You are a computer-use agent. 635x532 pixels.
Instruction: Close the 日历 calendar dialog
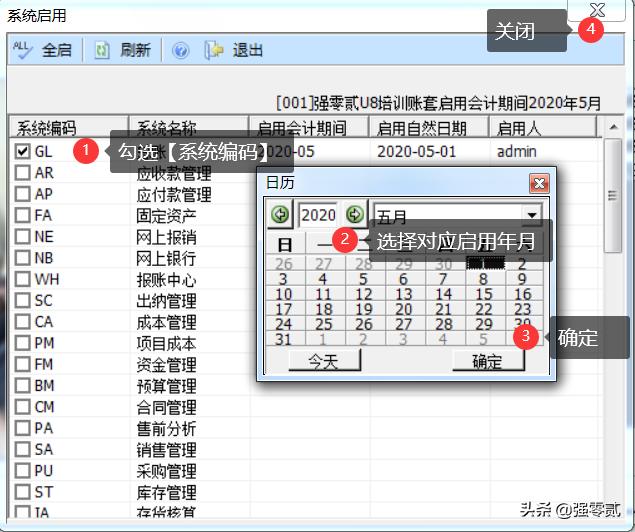pyautogui.click(x=539, y=183)
